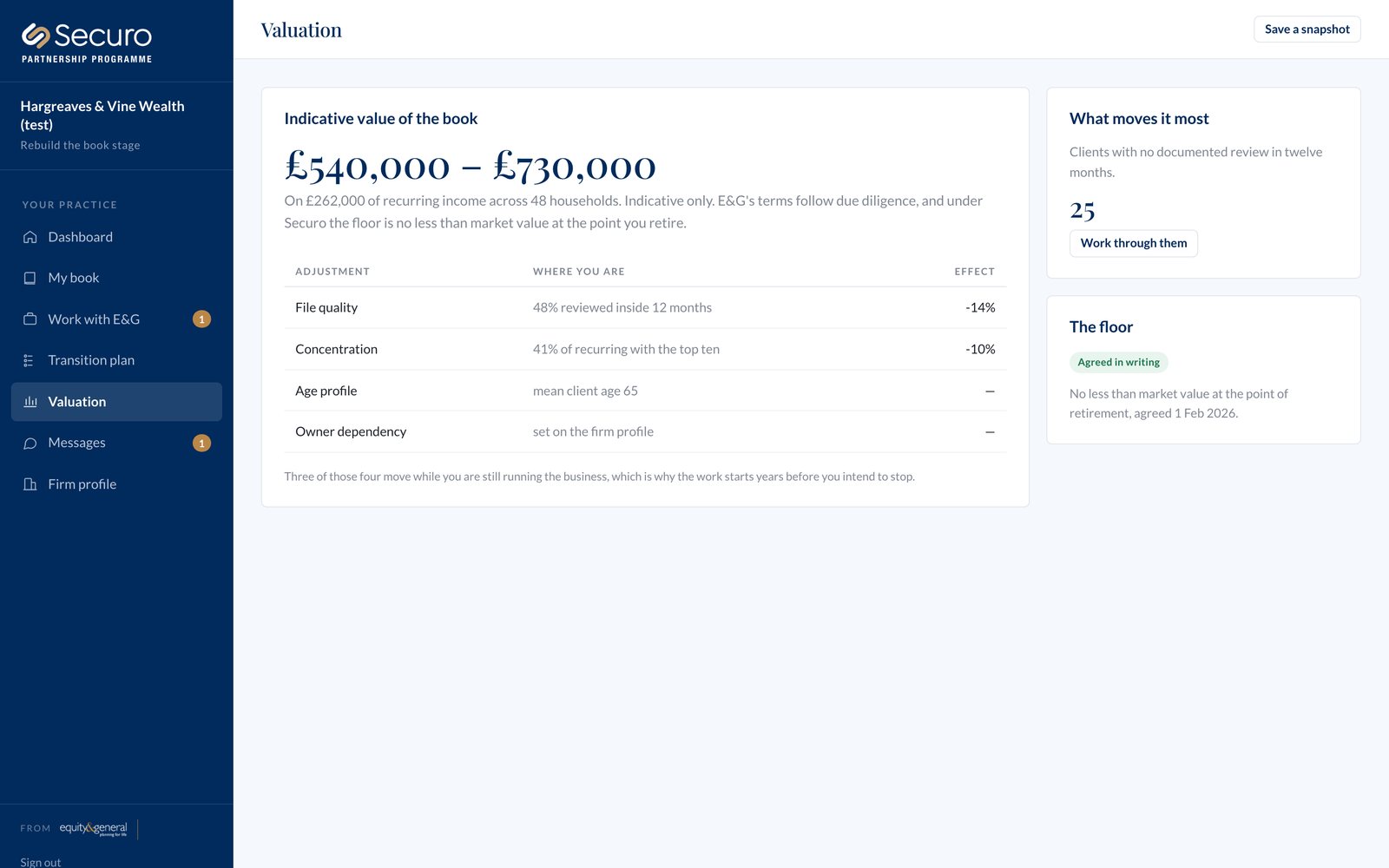
Task: Click the number 25 unreviewed clients count
Action: pyautogui.click(x=1082, y=210)
